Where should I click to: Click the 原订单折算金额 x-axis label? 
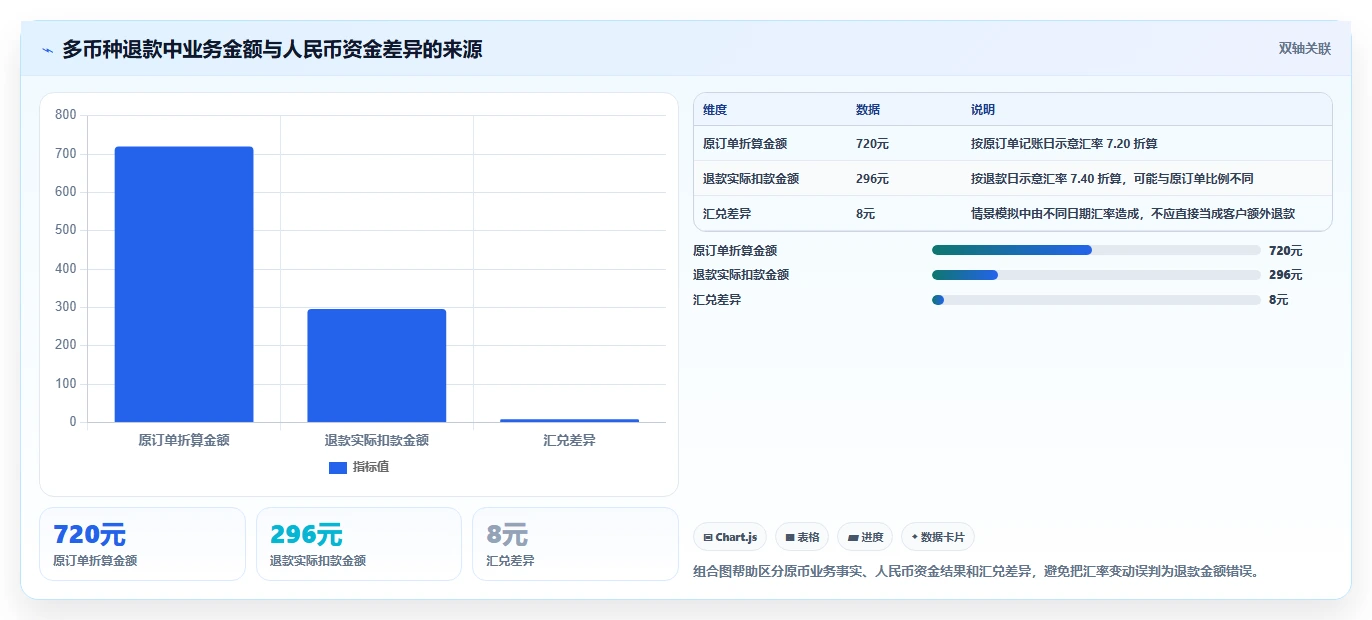coord(184,440)
